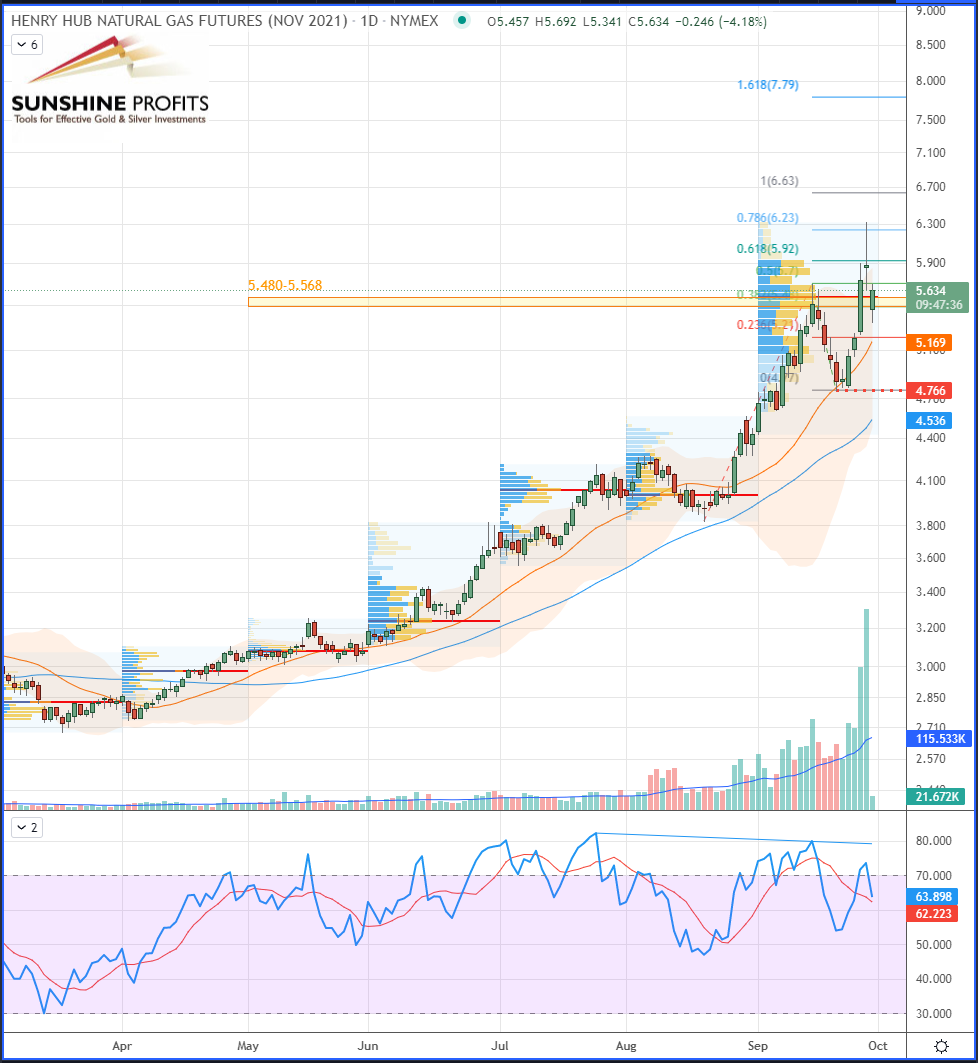Image resolution: width=978 pixels, height=1063 pixels.
Task: Click the Aug date on time axis
Action: point(626,1046)
